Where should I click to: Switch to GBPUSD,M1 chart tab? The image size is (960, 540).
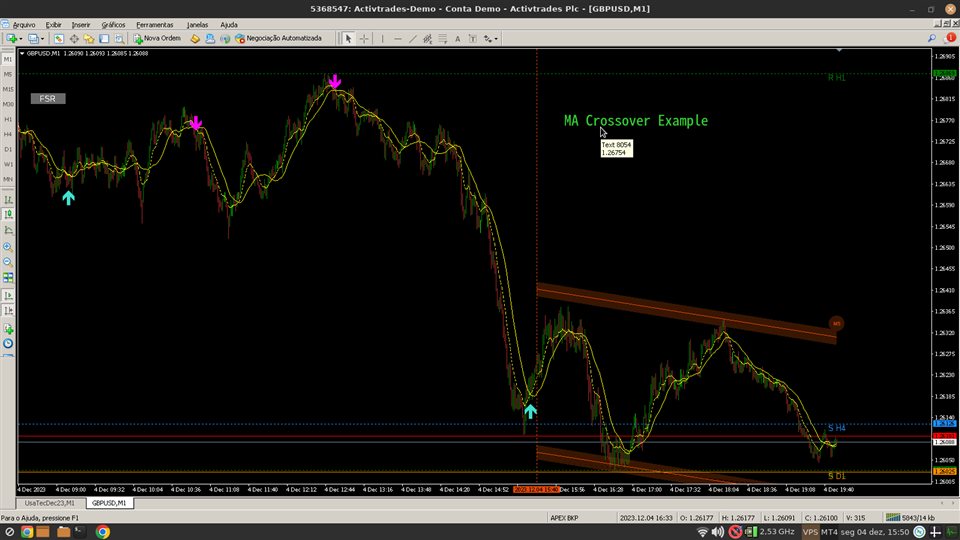click(x=109, y=503)
